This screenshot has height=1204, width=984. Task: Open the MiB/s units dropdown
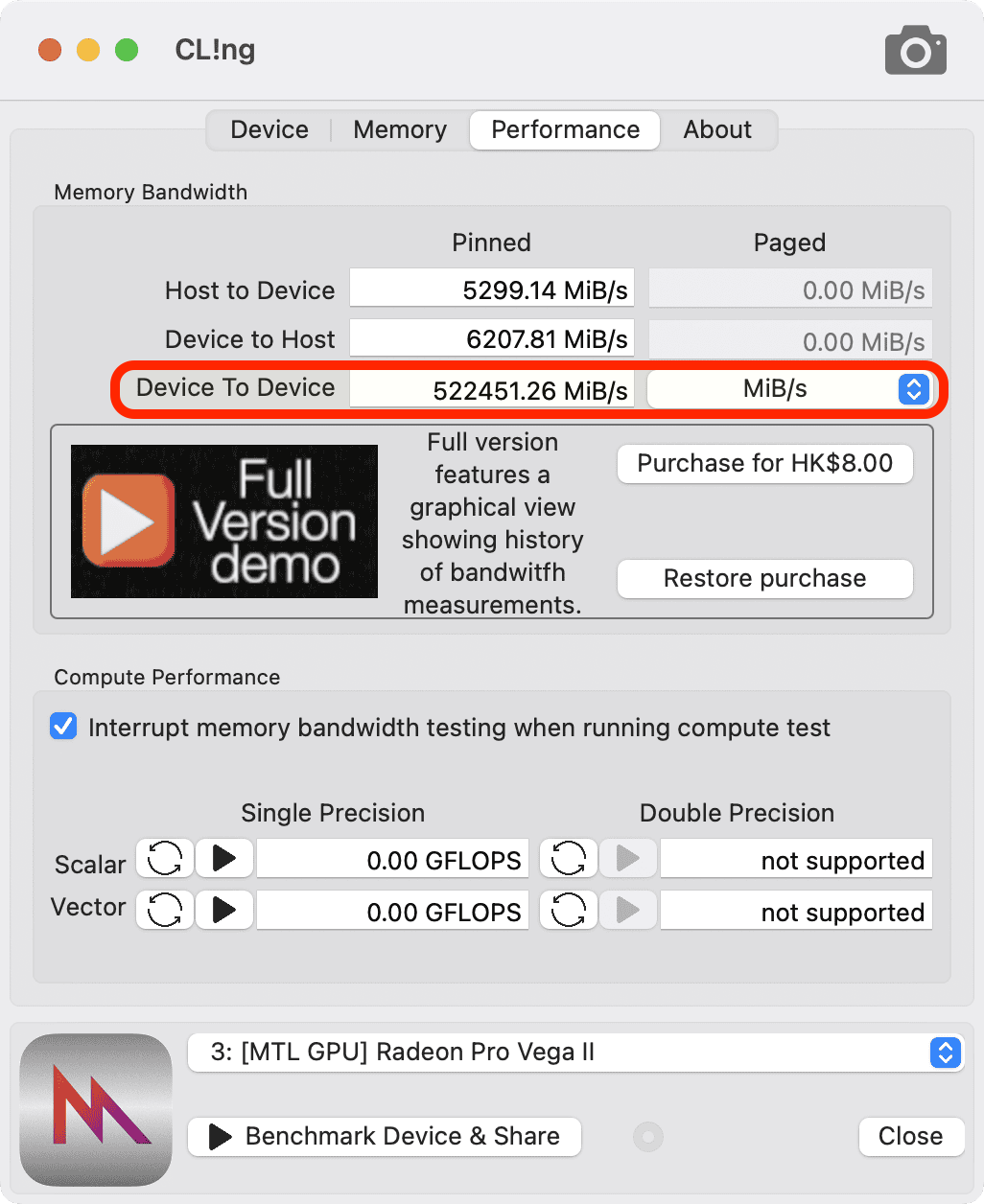click(789, 389)
